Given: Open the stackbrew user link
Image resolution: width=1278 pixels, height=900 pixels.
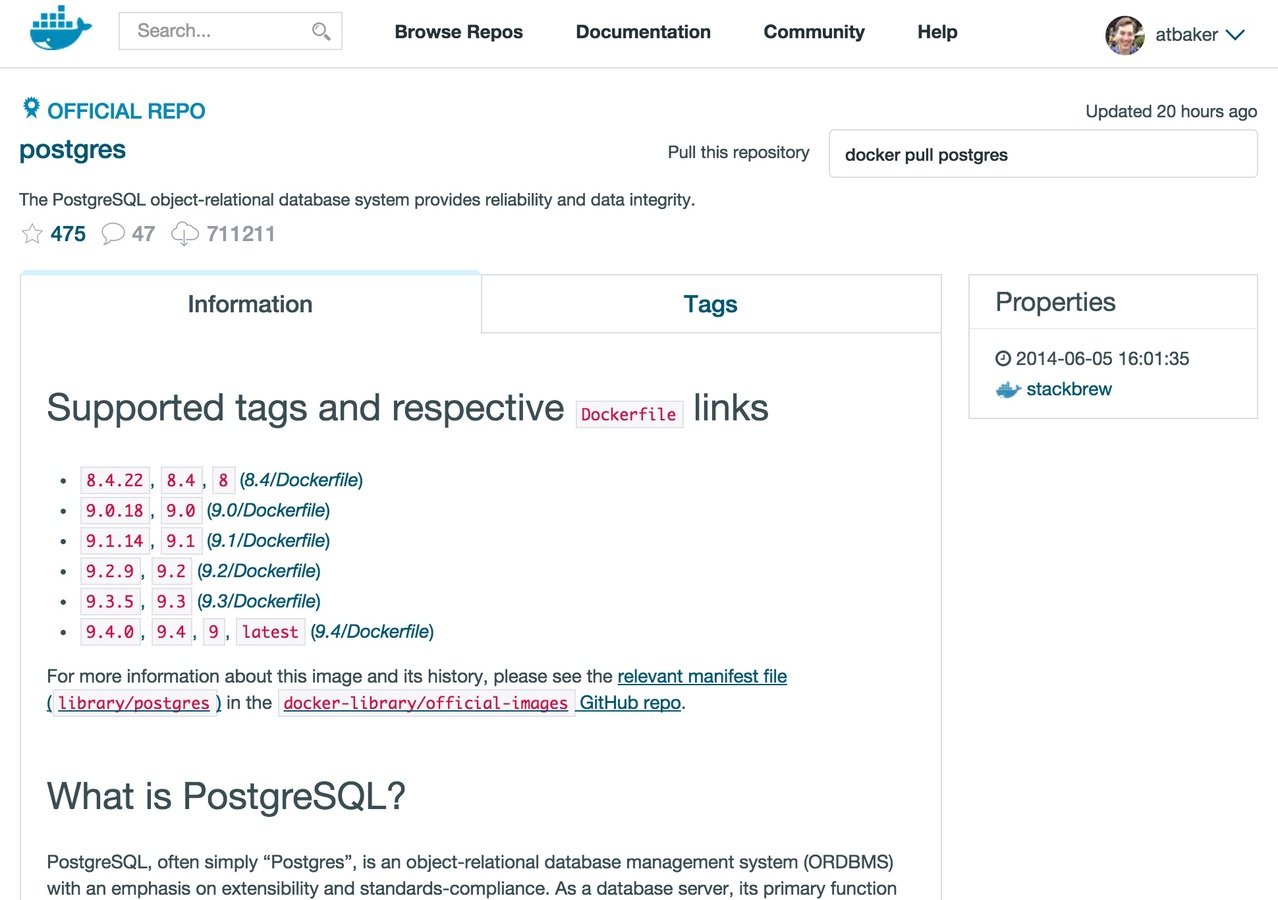Looking at the screenshot, I should (1069, 389).
